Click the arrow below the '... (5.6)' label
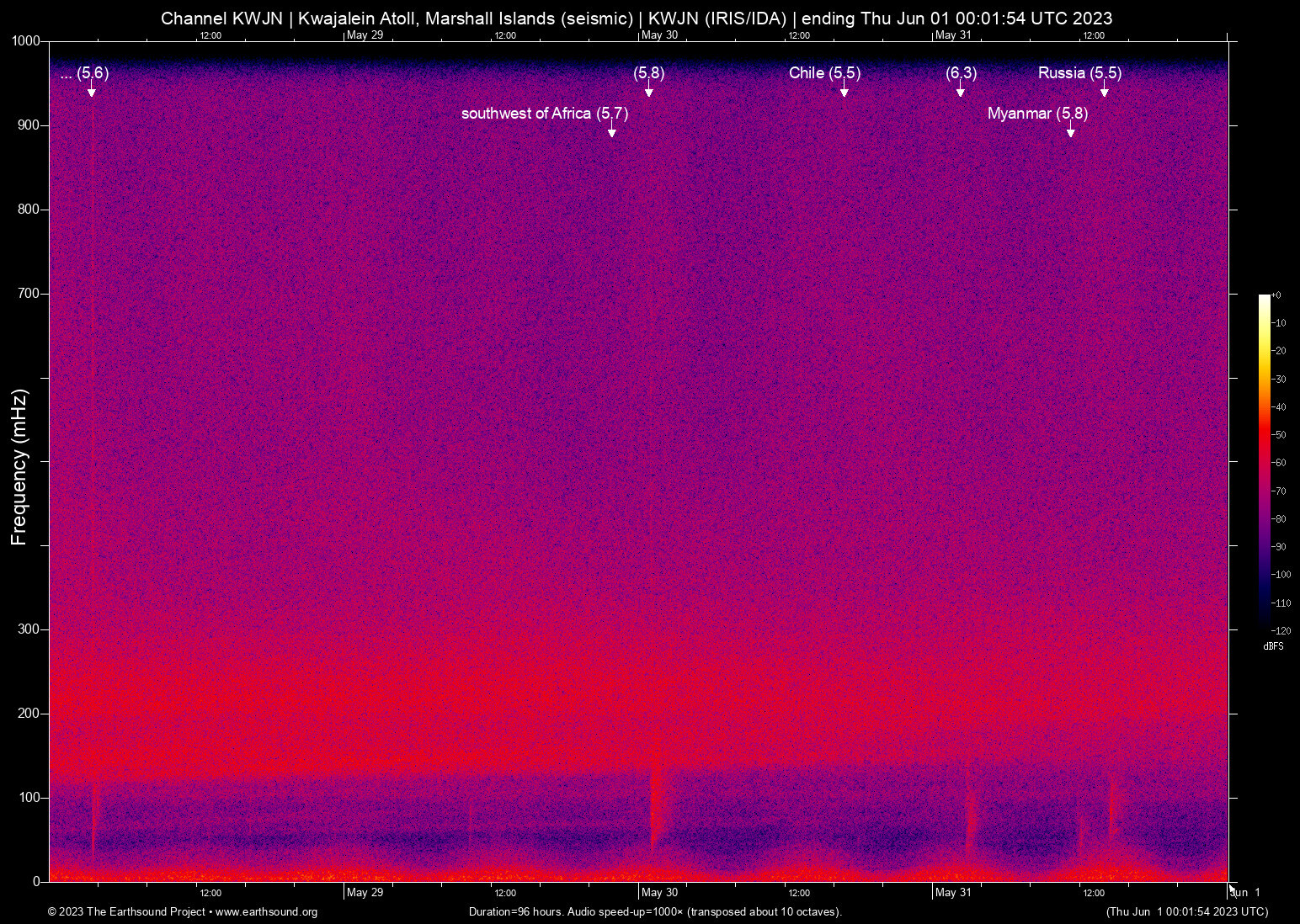This screenshot has height=924, width=1300. [x=92, y=91]
